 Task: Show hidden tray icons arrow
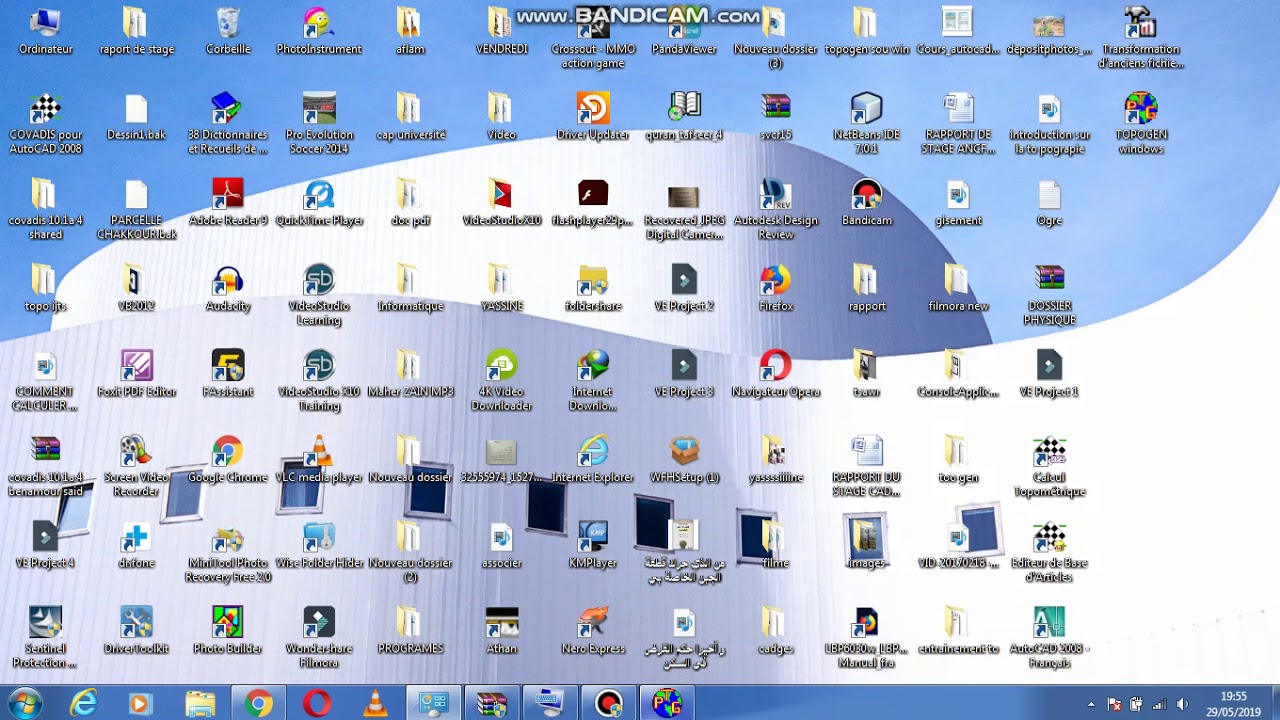1091,705
